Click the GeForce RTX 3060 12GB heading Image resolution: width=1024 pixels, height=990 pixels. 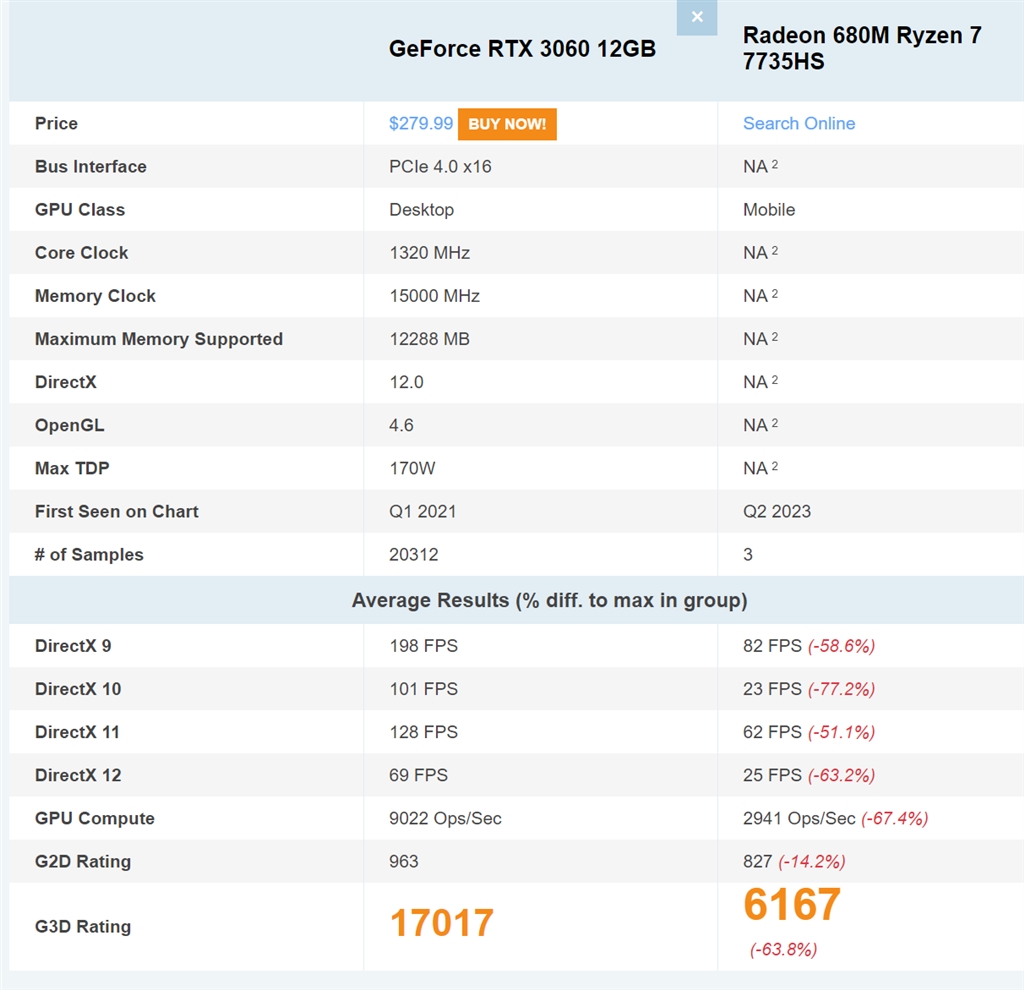pos(522,49)
